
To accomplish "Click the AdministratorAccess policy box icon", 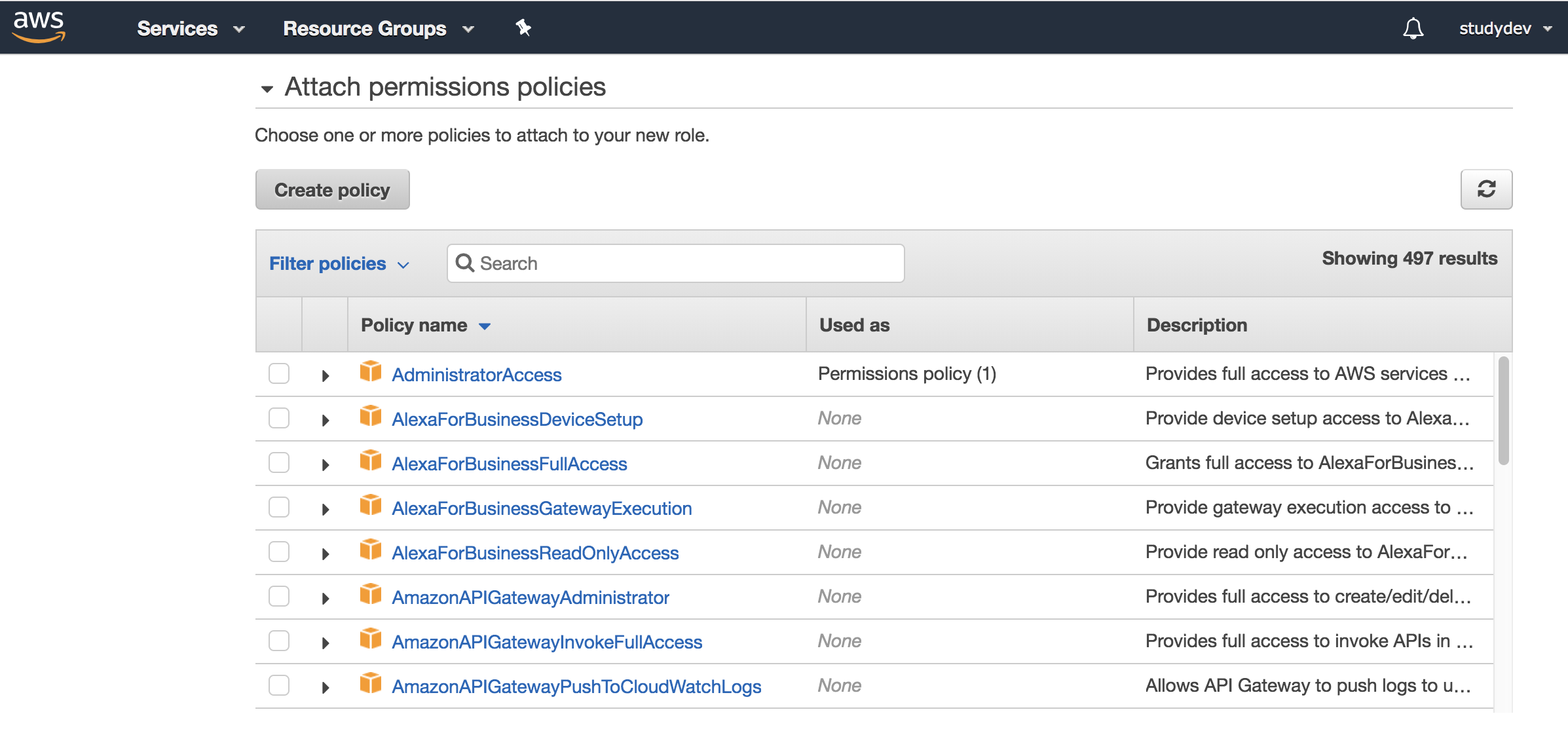I will coord(371,371).
